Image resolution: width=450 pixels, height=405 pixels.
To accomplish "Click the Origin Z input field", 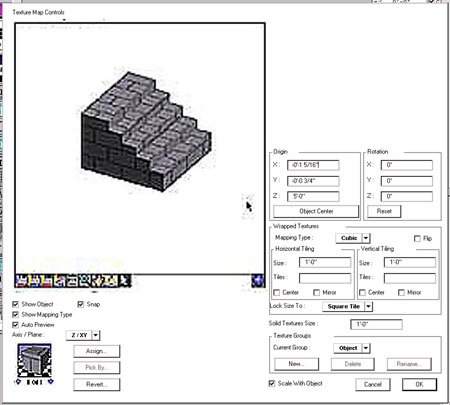I will 313,196.
